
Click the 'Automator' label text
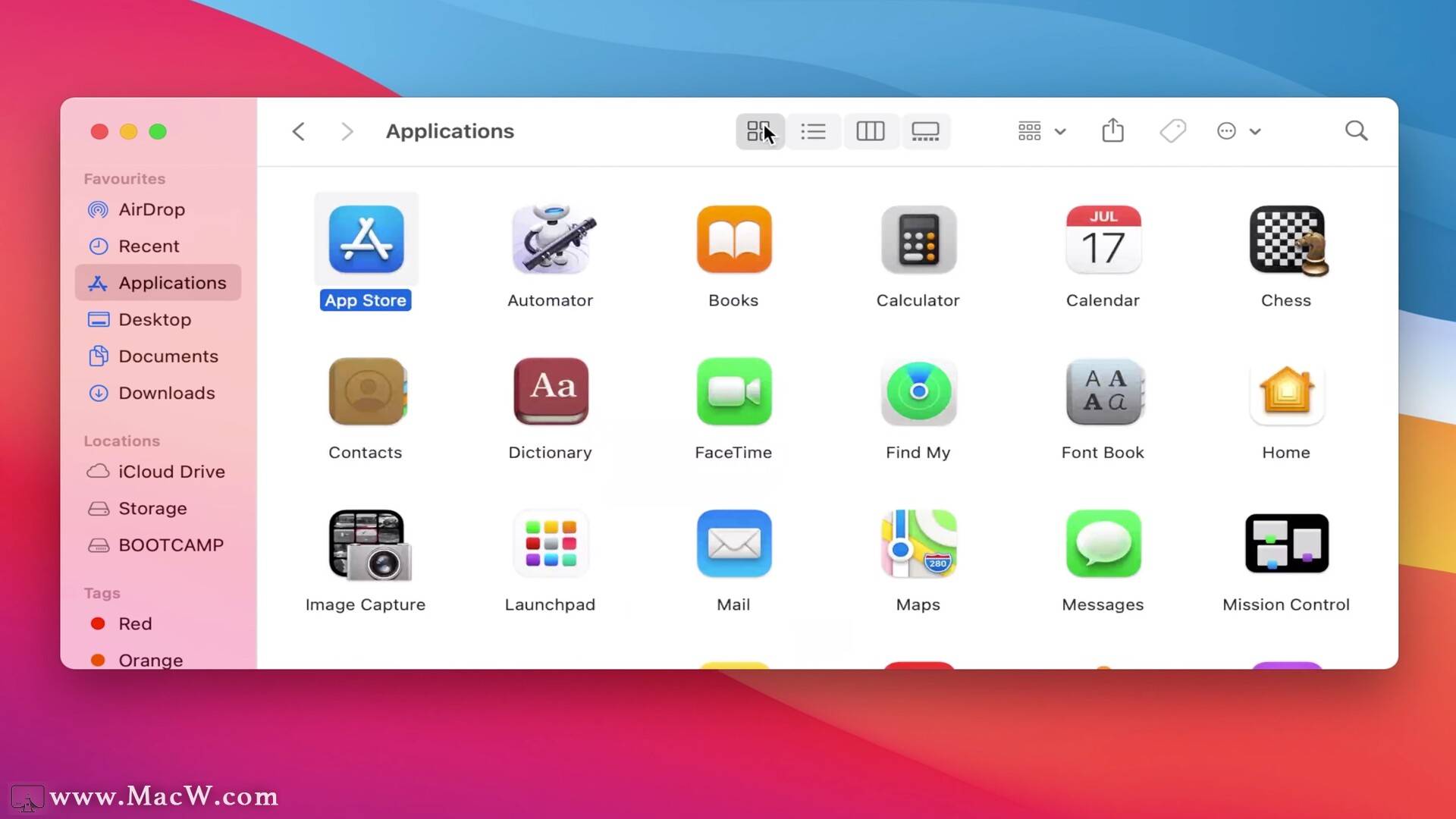551,300
